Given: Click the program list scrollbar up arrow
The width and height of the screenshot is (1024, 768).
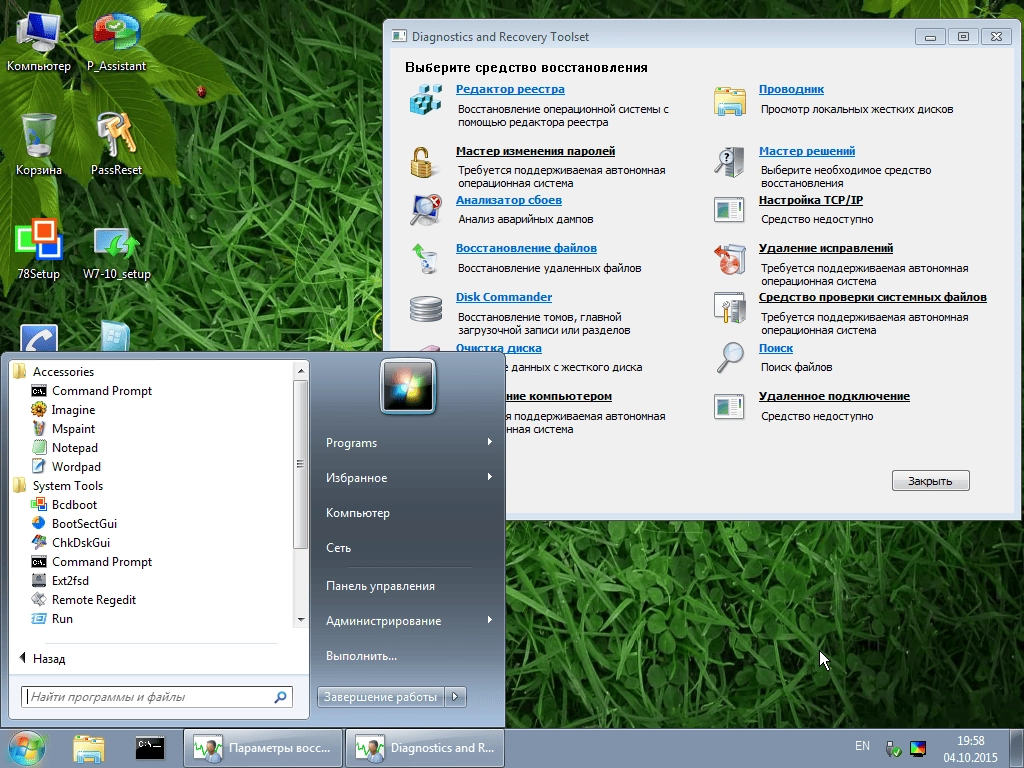Looking at the screenshot, I should point(300,371).
